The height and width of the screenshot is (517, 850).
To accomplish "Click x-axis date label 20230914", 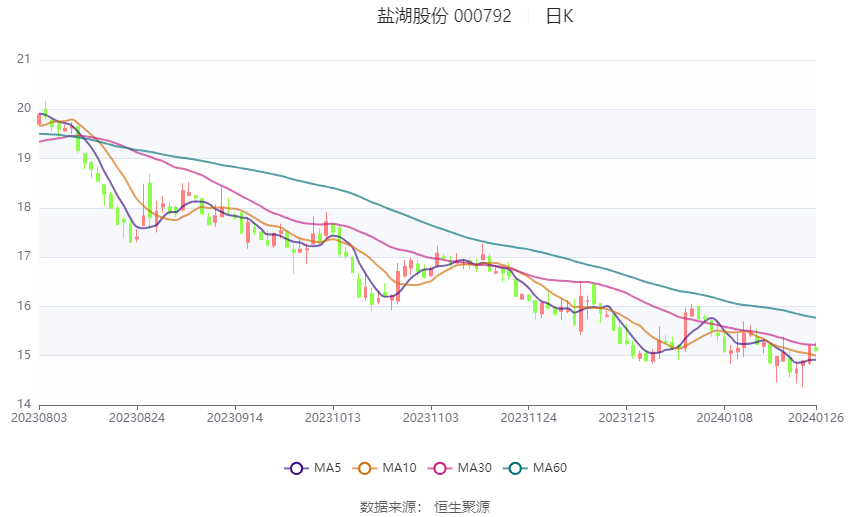I will pos(235,418).
